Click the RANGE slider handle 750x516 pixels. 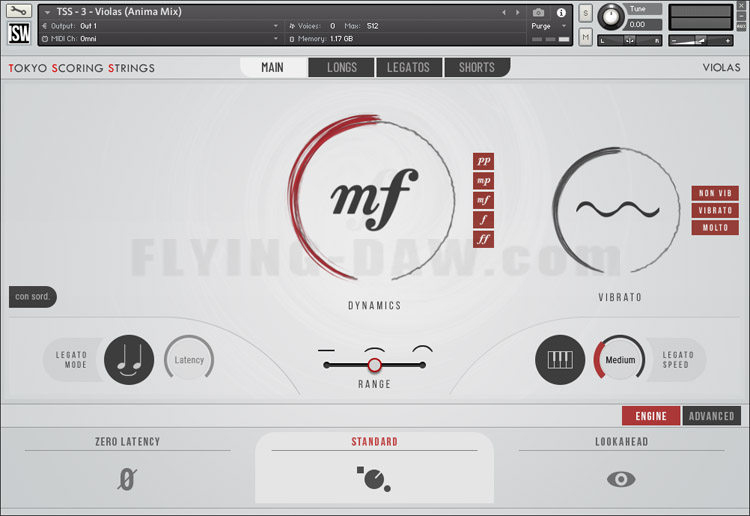pos(375,365)
